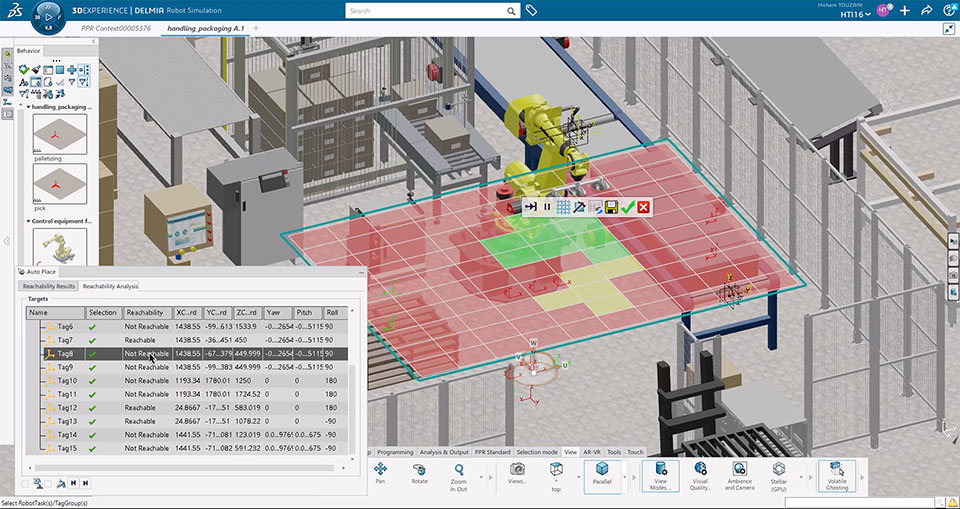Click the help question mark icon
The width and height of the screenshot is (960, 509).
948,10
